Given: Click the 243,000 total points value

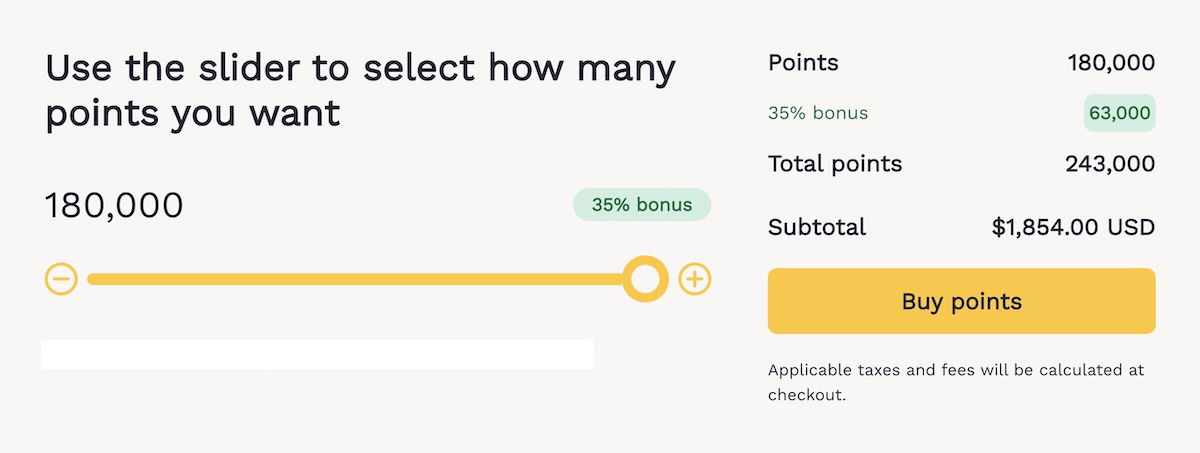Looking at the screenshot, I should (x=1110, y=164).
